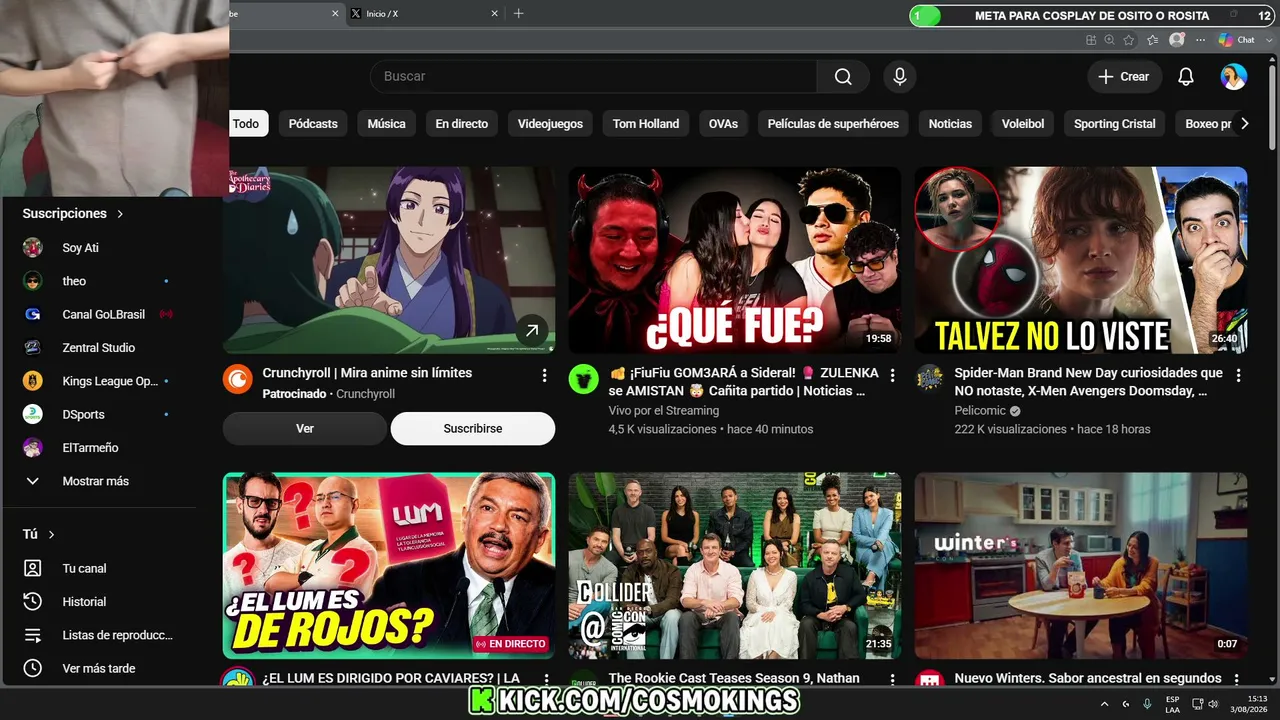1280x720 pixels.
Task: Open the ¿QUÉ FUE? video thumbnail
Action: (x=735, y=260)
